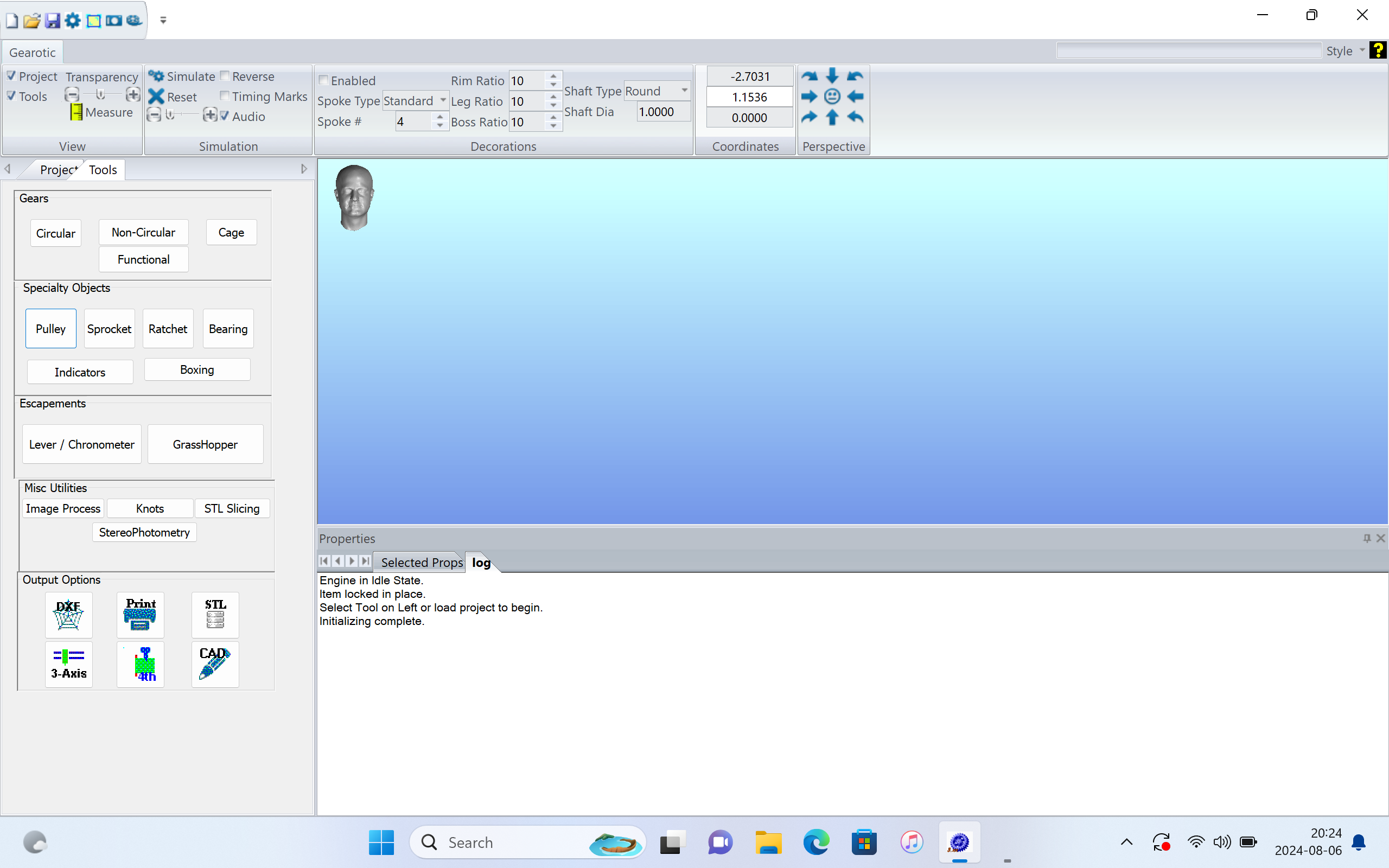Toggle the Reverse simulation checkbox
Viewport: 1389px width, 868px height.
225,76
